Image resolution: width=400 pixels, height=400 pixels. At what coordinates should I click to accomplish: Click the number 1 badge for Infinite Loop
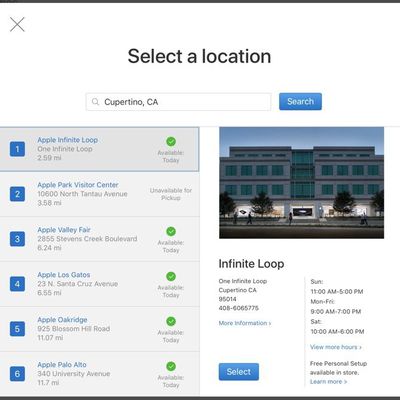(17, 149)
